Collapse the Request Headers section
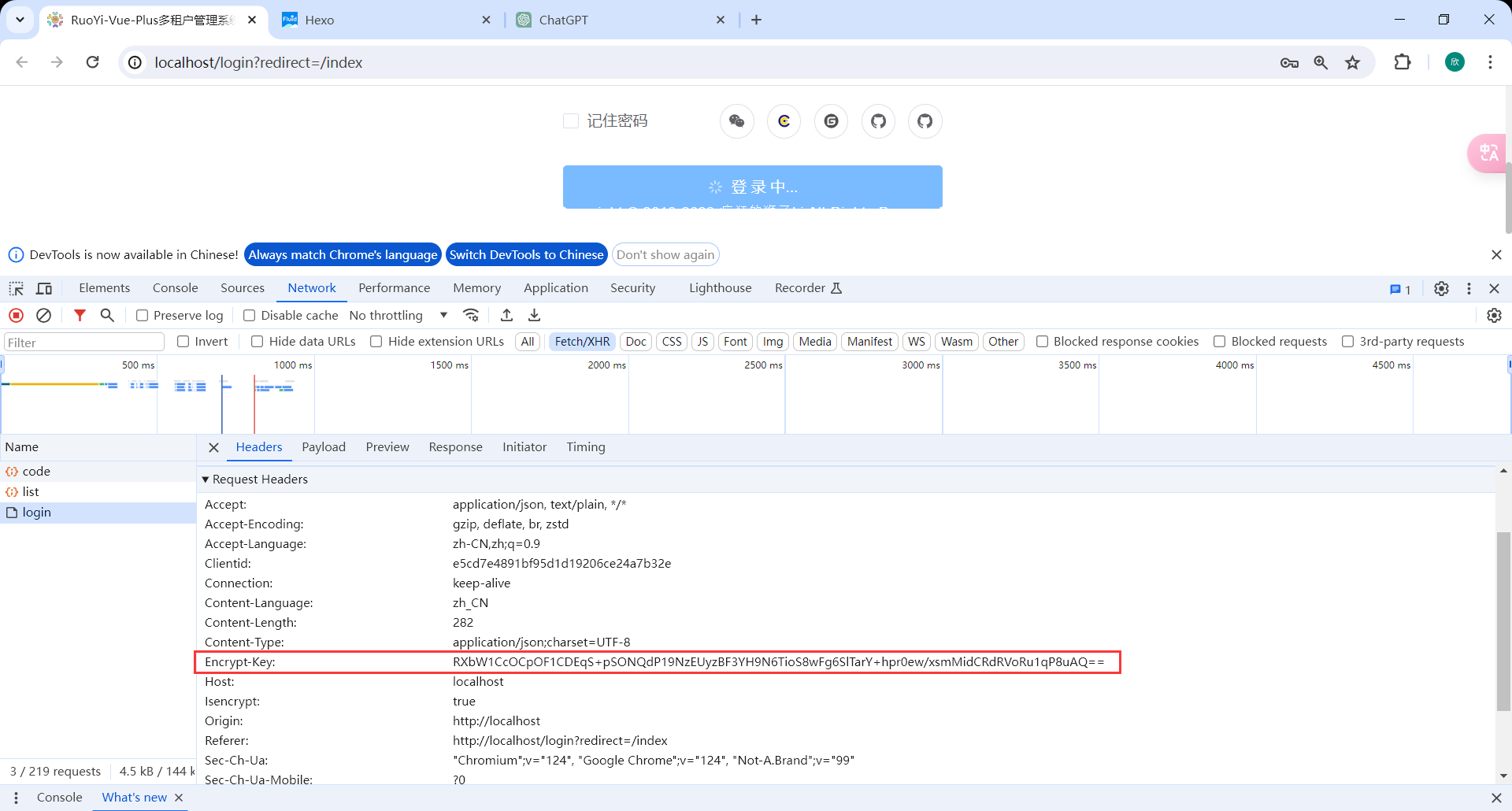 [206, 479]
